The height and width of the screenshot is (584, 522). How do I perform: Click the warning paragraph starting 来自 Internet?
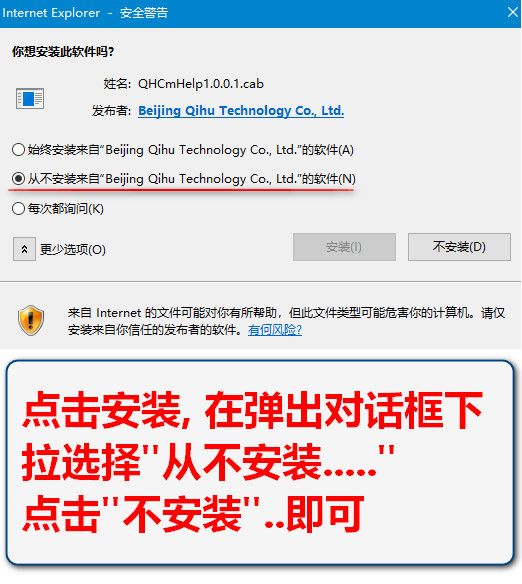(286, 321)
